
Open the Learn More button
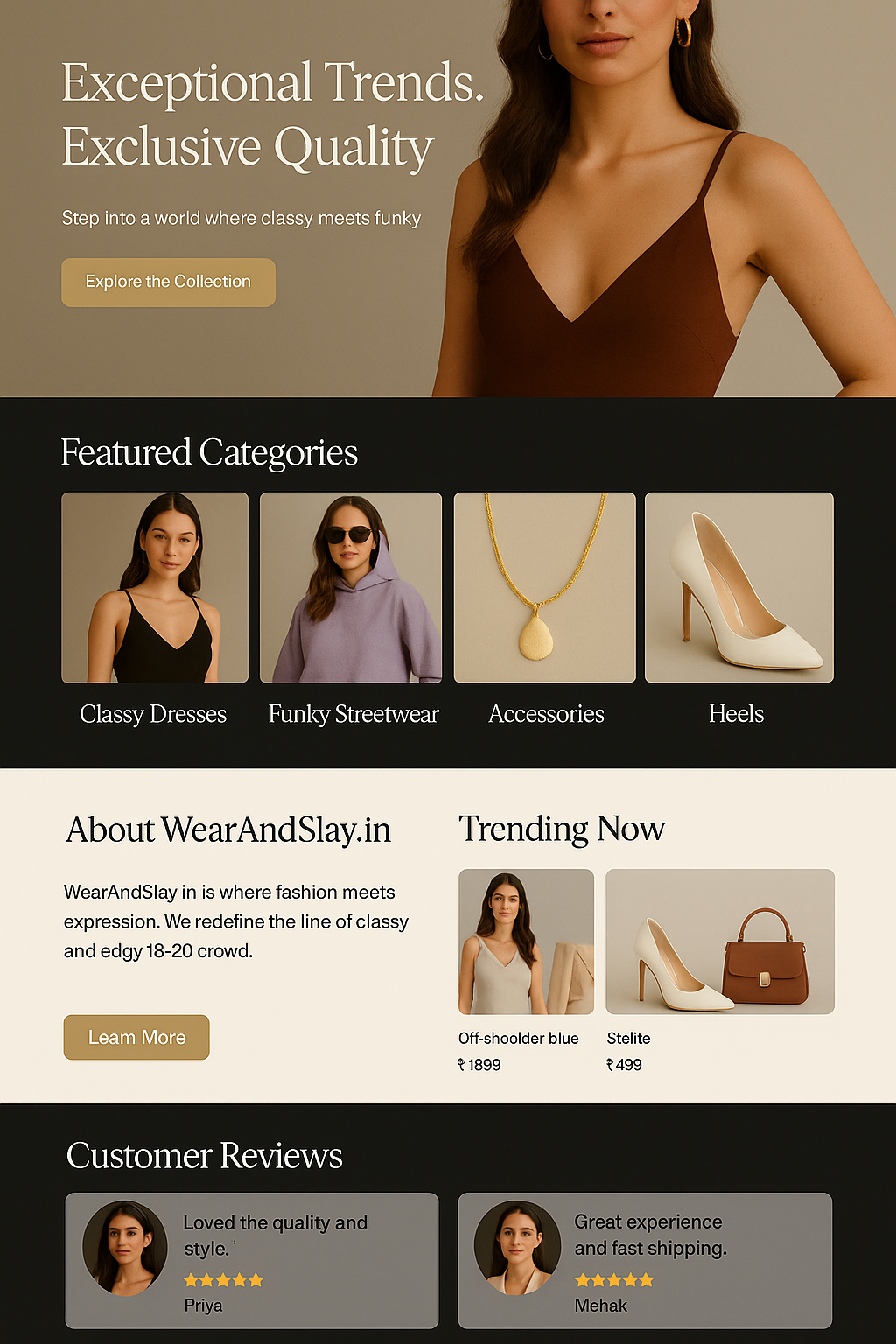[x=136, y=1037]
